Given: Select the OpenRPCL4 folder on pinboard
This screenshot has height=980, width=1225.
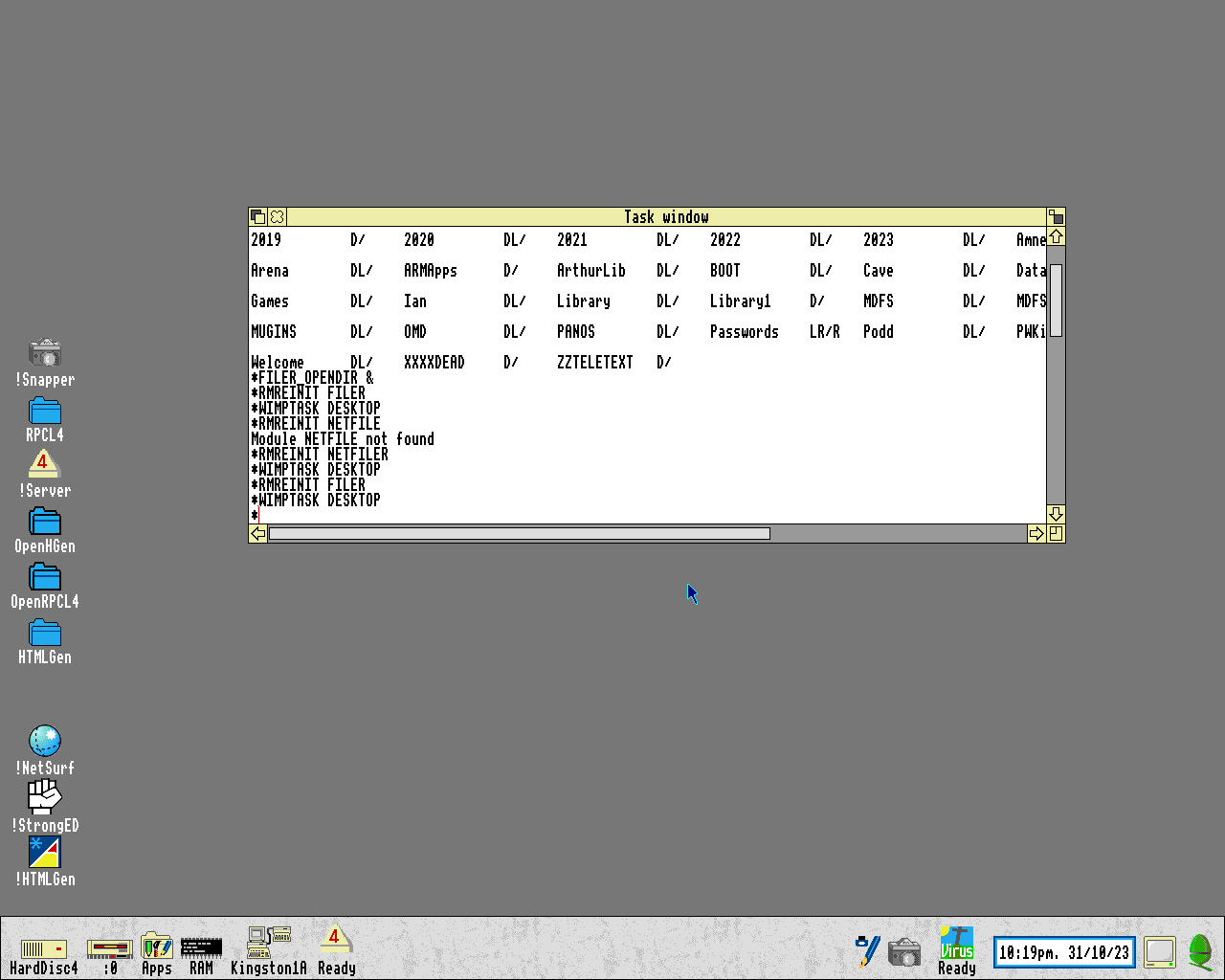Looking at the screenshot, I should (45, 577).
